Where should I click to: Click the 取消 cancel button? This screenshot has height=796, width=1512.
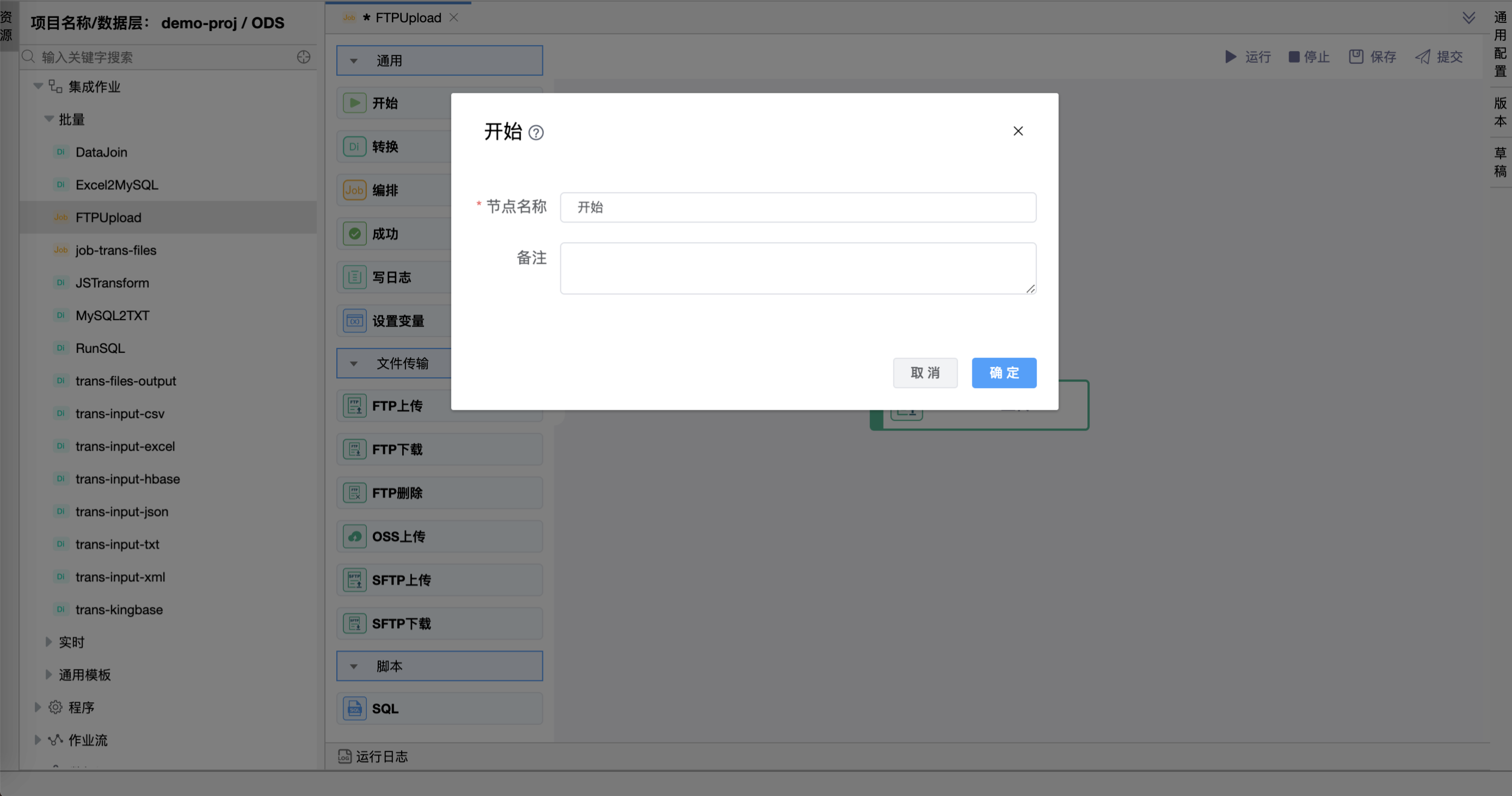(x=925, y=373)
